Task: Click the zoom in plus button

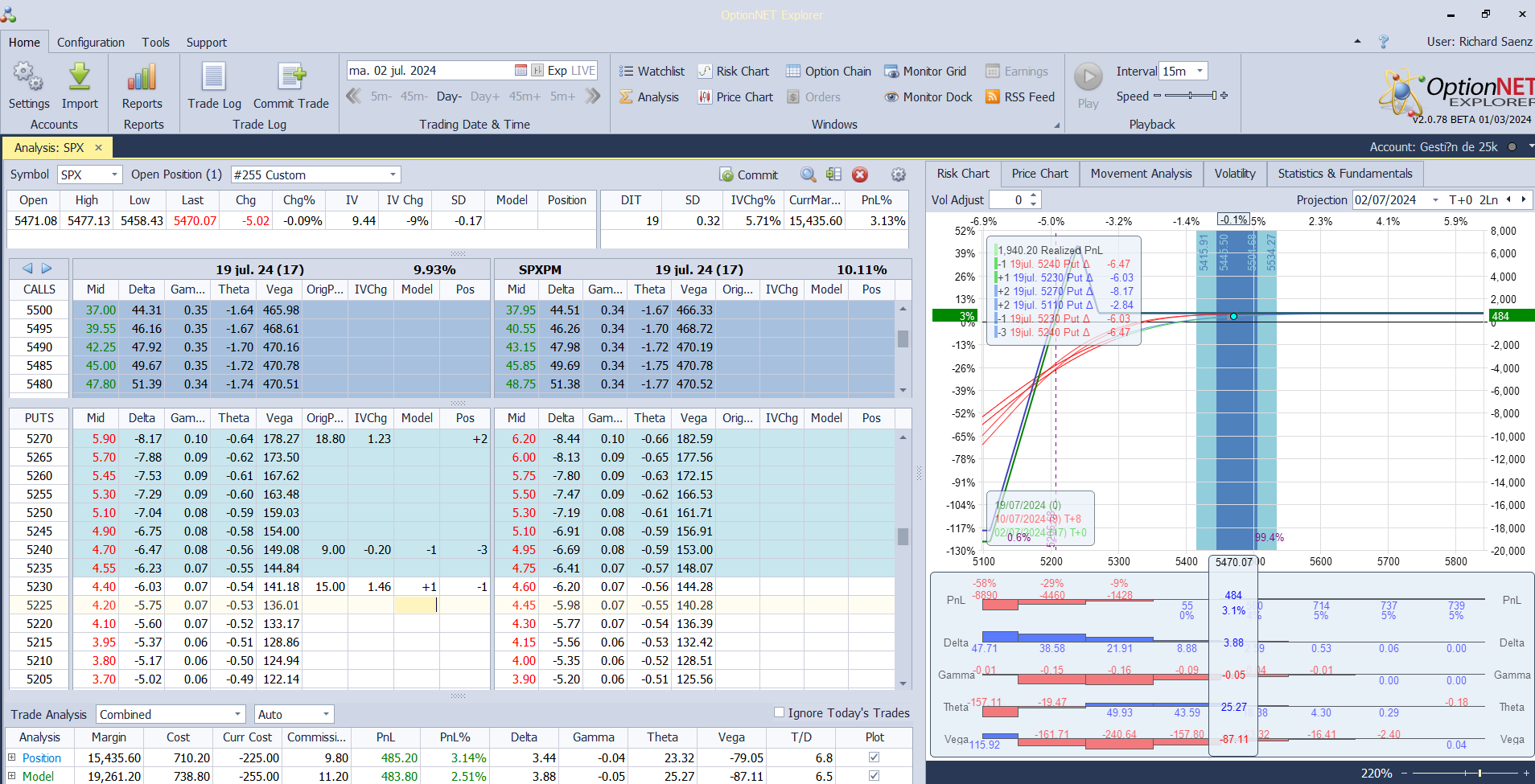Action: [1527, 773]
